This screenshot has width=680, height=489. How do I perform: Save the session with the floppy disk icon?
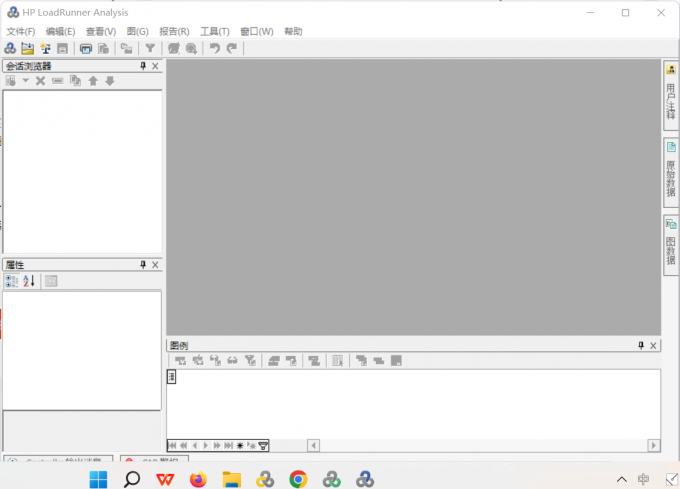pyautogui.click(x=62, y=49)
